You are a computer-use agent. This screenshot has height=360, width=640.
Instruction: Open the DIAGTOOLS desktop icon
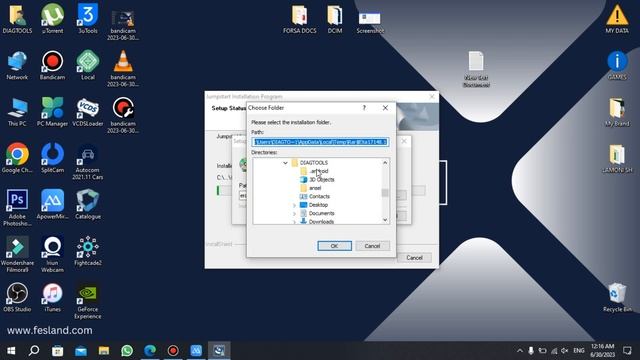point(17,19)
